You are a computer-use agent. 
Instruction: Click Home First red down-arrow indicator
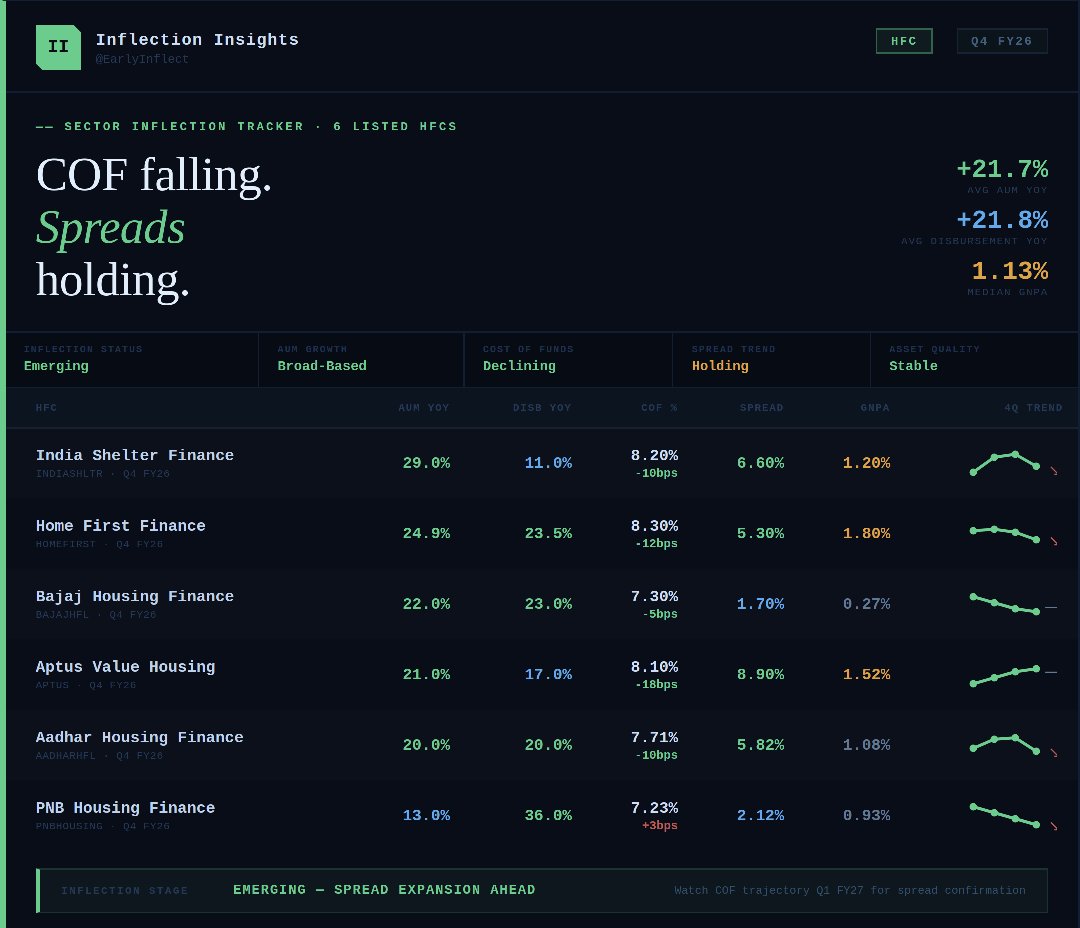1053,542
